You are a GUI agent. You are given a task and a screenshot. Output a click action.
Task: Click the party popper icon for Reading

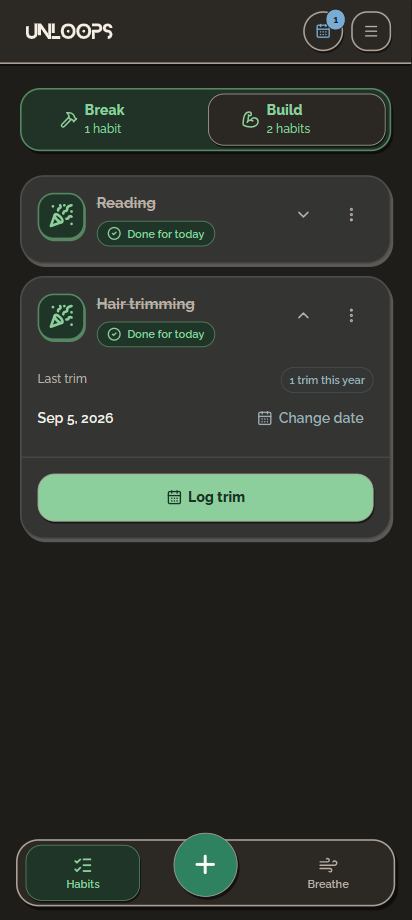[62, 217]
